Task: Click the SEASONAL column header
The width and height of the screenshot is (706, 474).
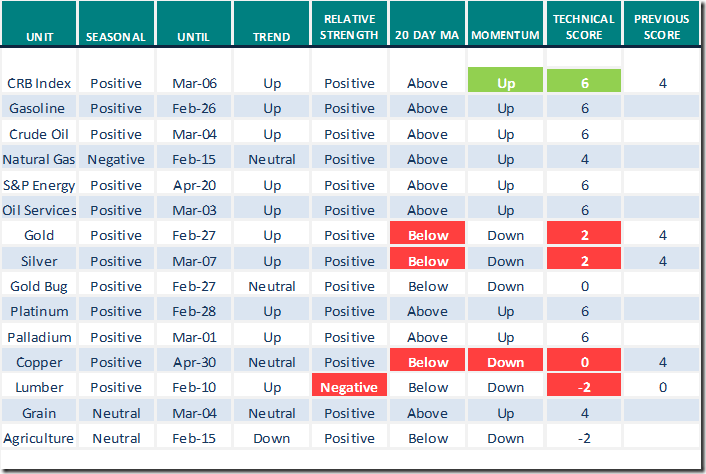Action: [x=116, y=37]
